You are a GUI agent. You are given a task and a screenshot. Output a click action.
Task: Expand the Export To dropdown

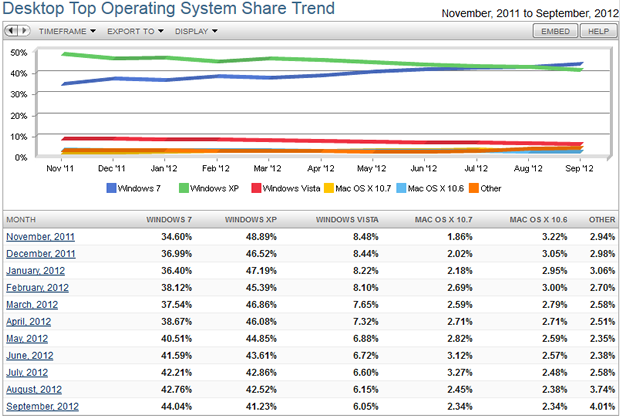[135, 31]
